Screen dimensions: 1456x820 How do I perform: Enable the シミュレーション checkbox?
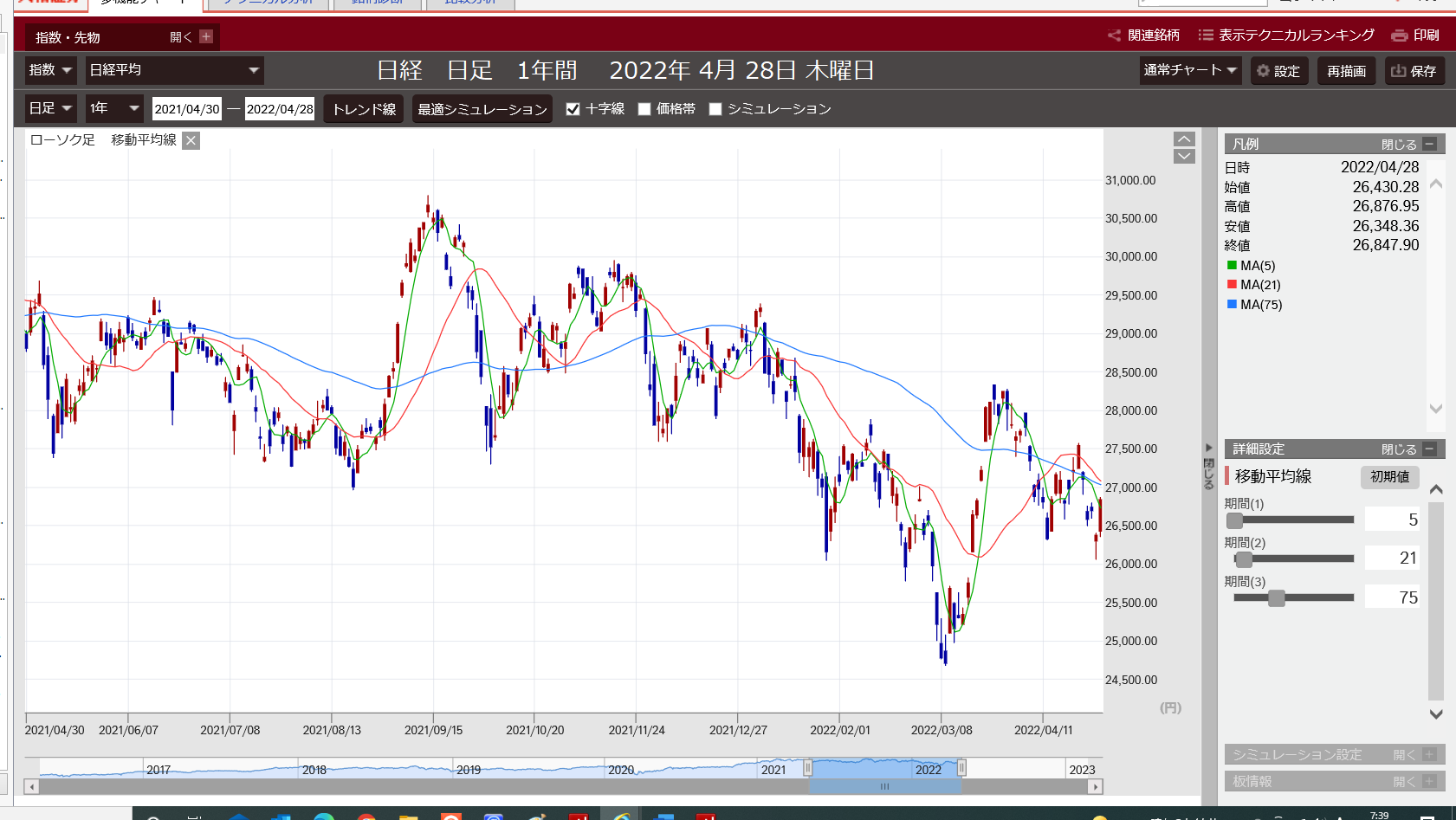pyautogui.click(x=715, y=109)
